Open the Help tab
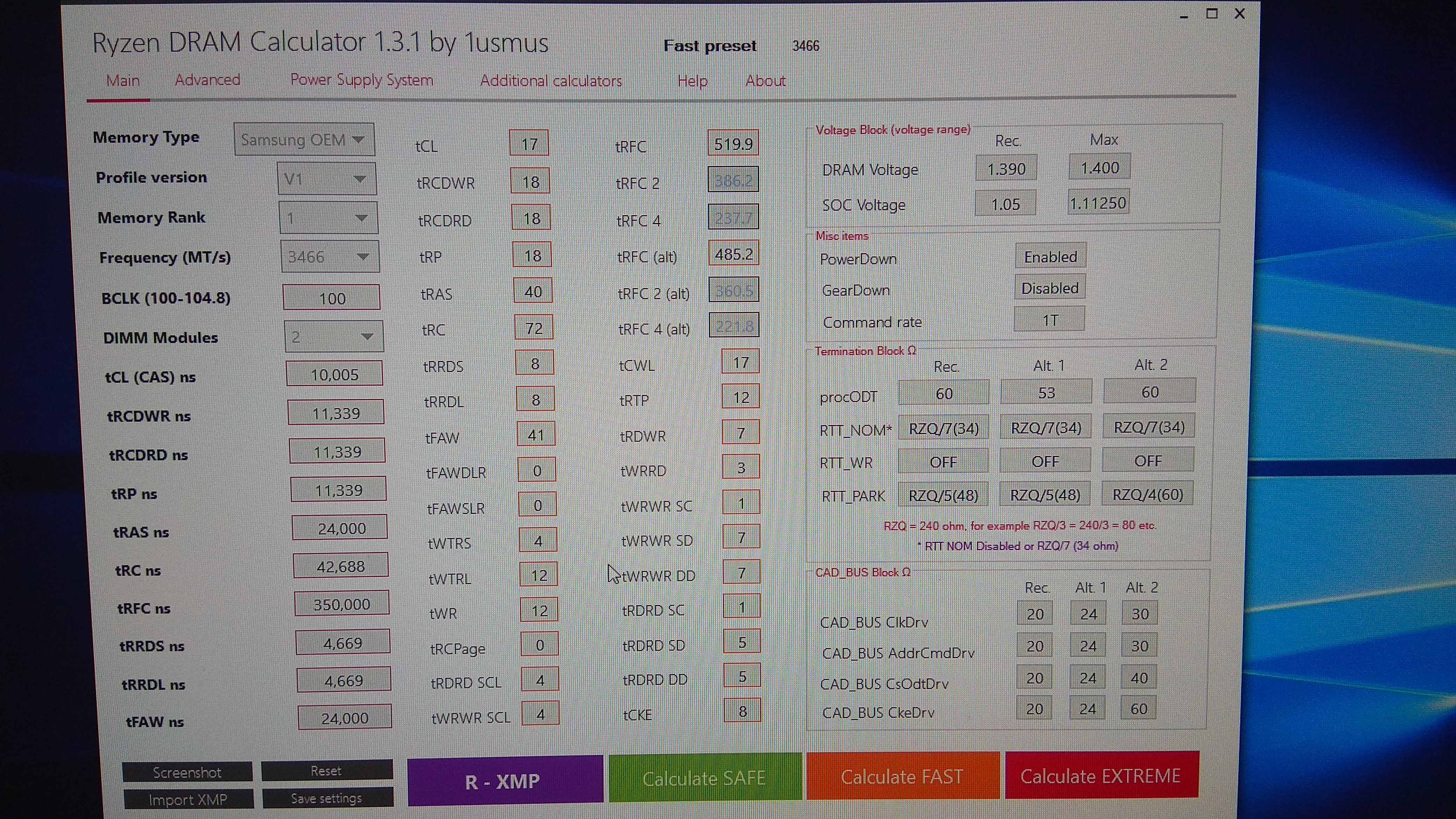 [x=692, y=81]
